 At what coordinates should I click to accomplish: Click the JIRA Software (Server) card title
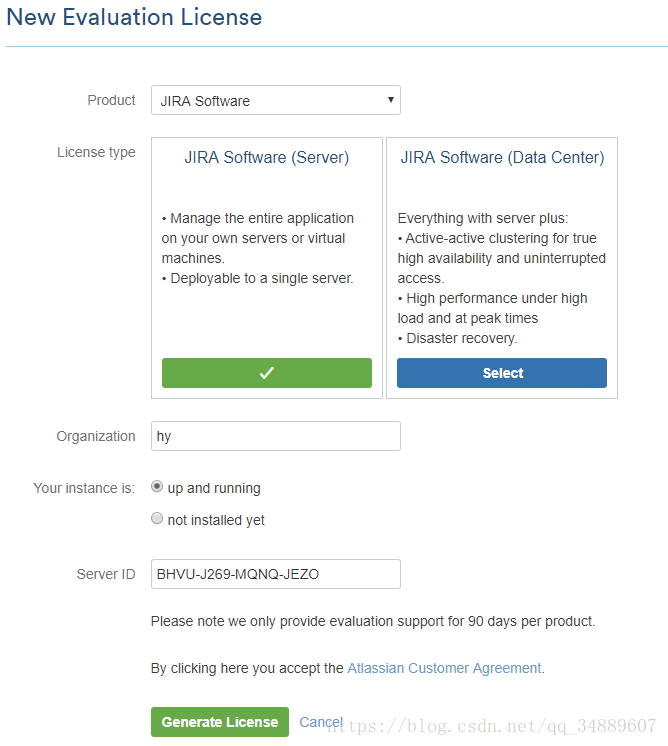[266, 157]
